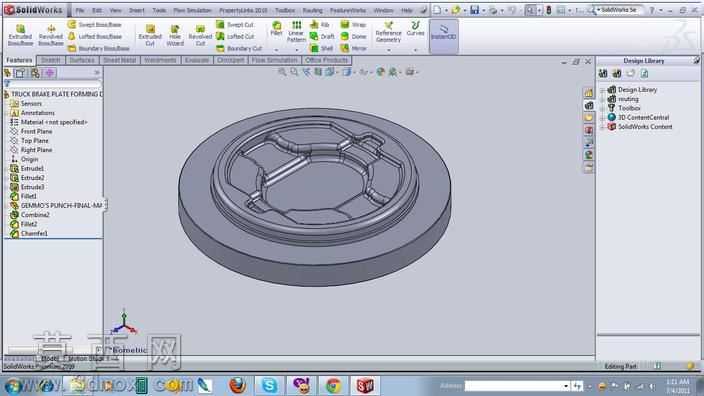Switch to the Sheet Metal tab
The width and height of the screenshot is (704, 396).
(119, 60)
